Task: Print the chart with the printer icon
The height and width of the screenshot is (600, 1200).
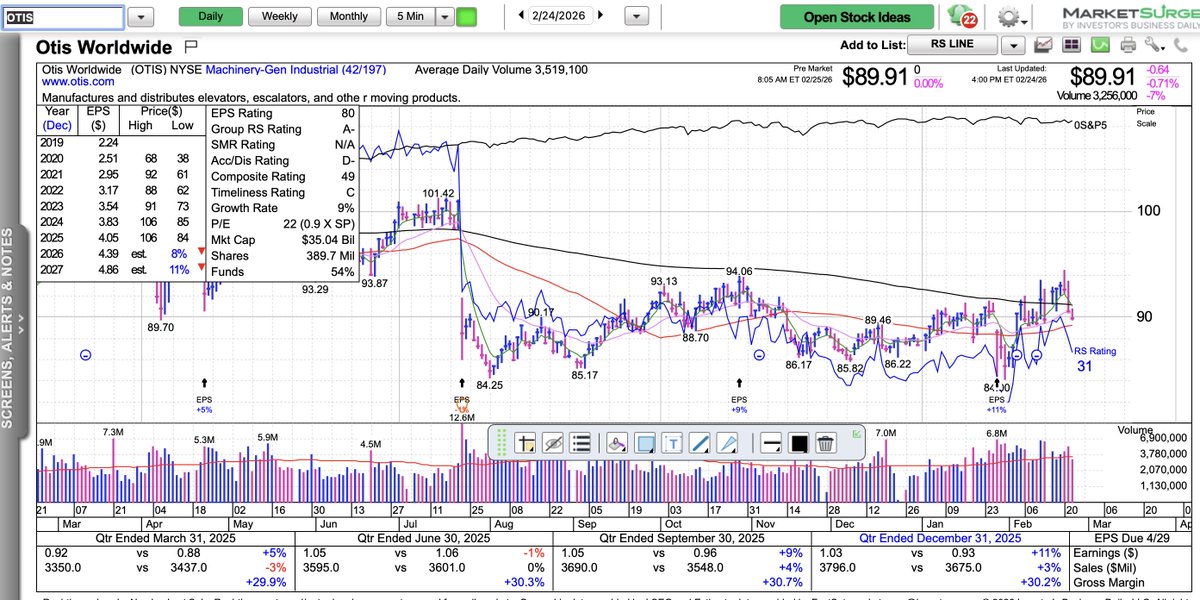Action: point(1128,45)
